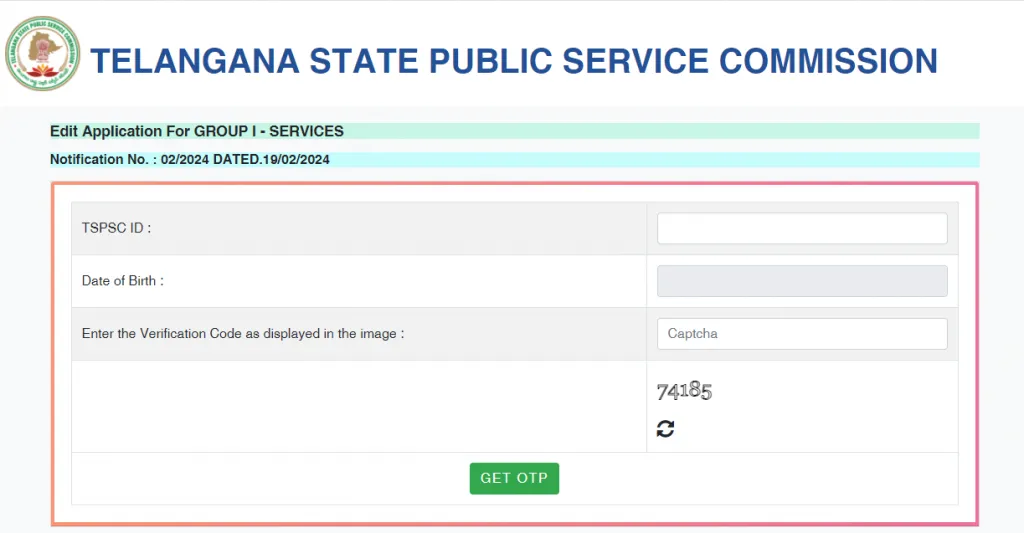This screenshot has width=1024, height=533.
Task: Click the word TELANGANA in the header title
Action: (x=195, y=61)
